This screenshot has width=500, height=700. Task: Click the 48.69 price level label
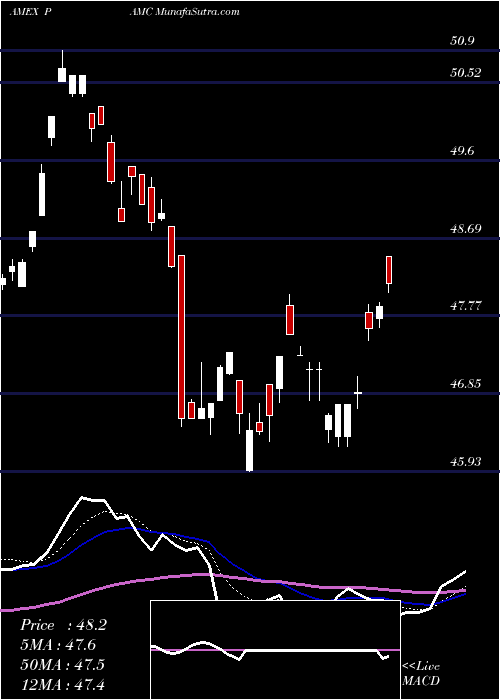coord(466,229)
